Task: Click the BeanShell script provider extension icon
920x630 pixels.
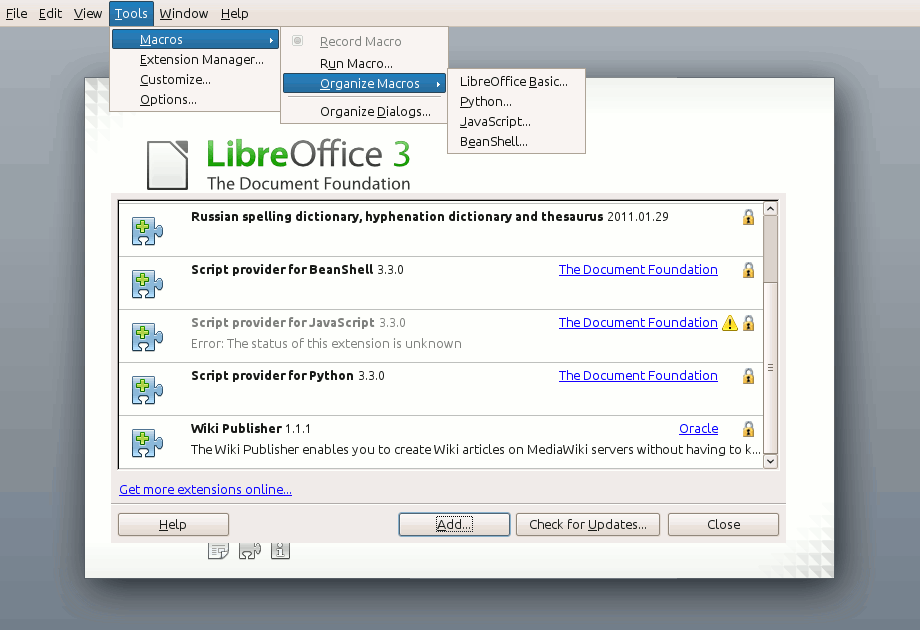Action: (x=148, y=284)
